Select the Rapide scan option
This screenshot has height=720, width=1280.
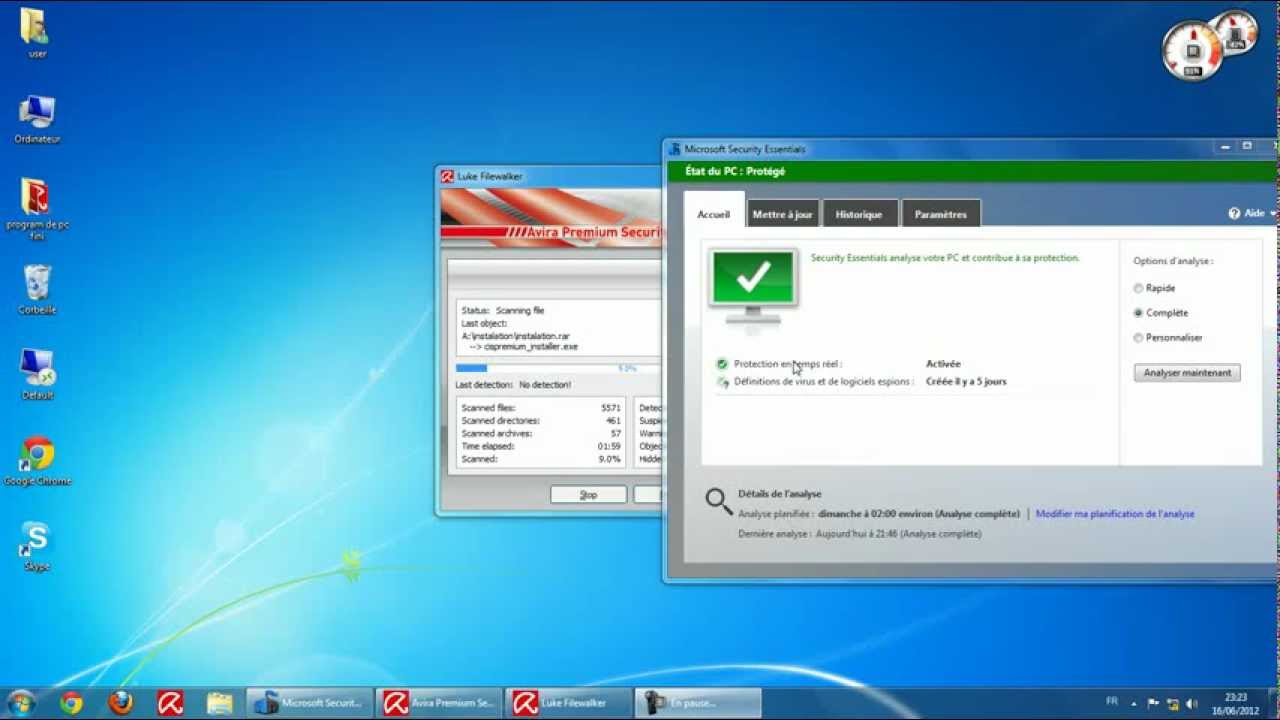pyautogui.click(x=1138, y=288)
